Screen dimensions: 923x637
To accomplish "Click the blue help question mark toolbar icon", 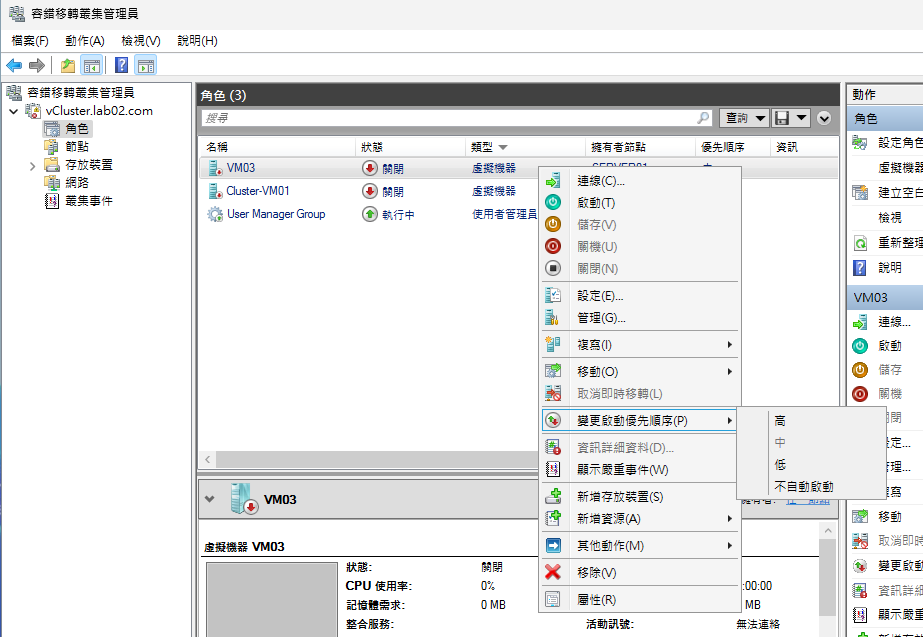I will tap(121, 66).
